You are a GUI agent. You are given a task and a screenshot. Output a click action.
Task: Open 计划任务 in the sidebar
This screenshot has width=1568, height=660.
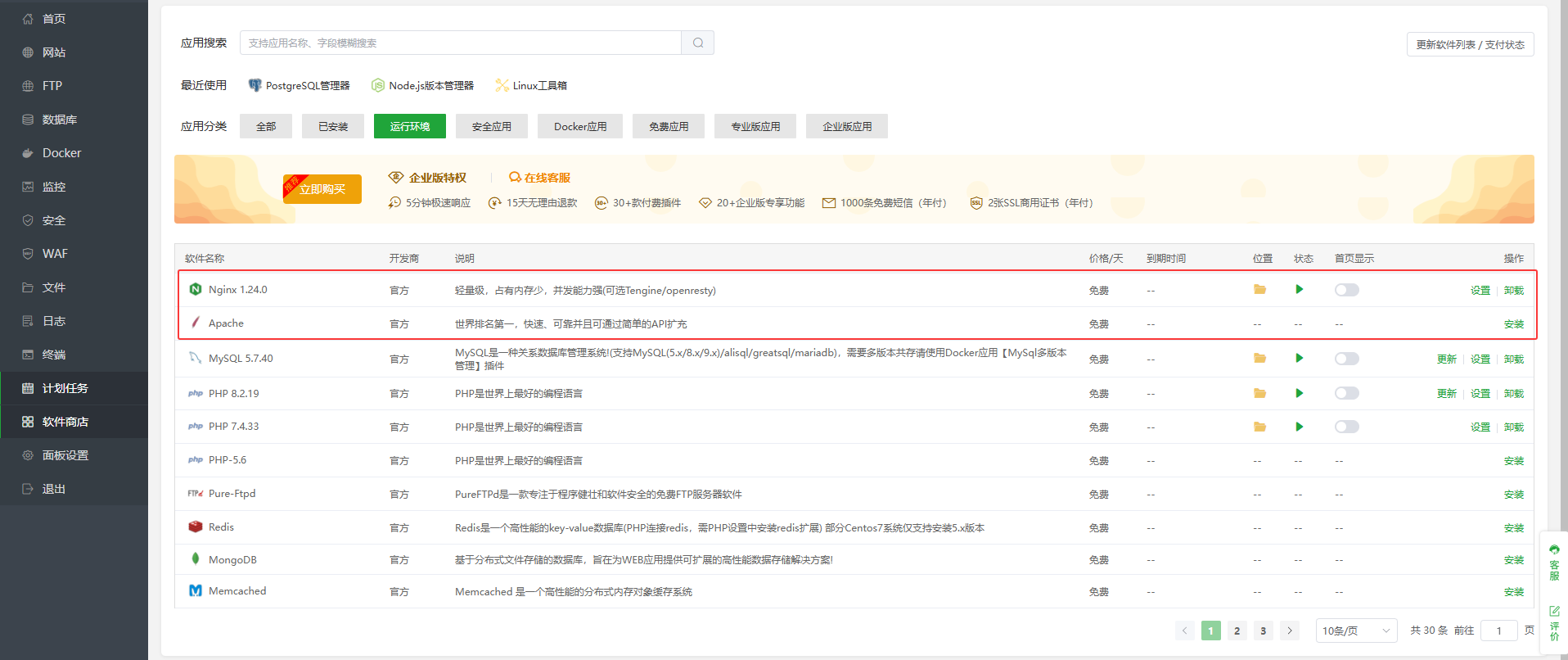[x=74, y=388]
